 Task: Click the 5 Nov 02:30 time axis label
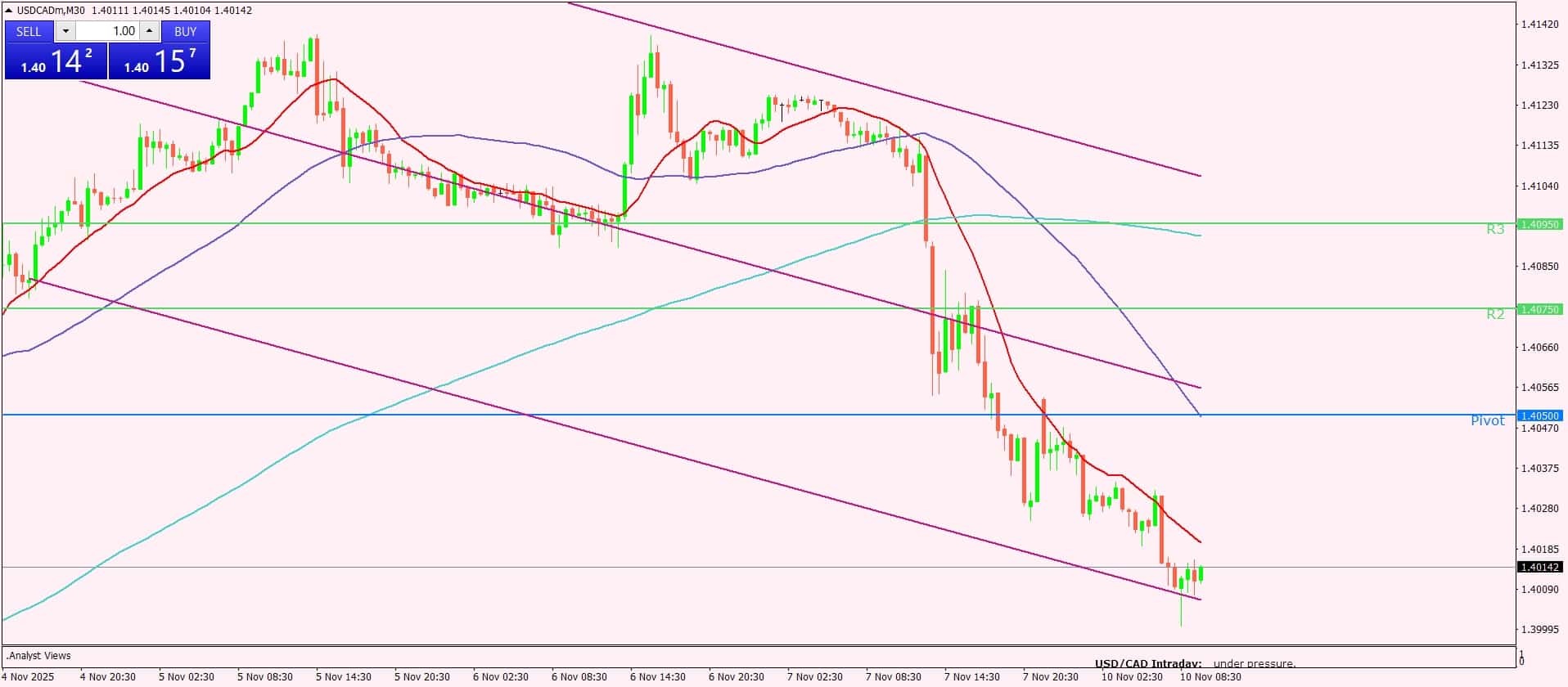[x=187, y=677]
